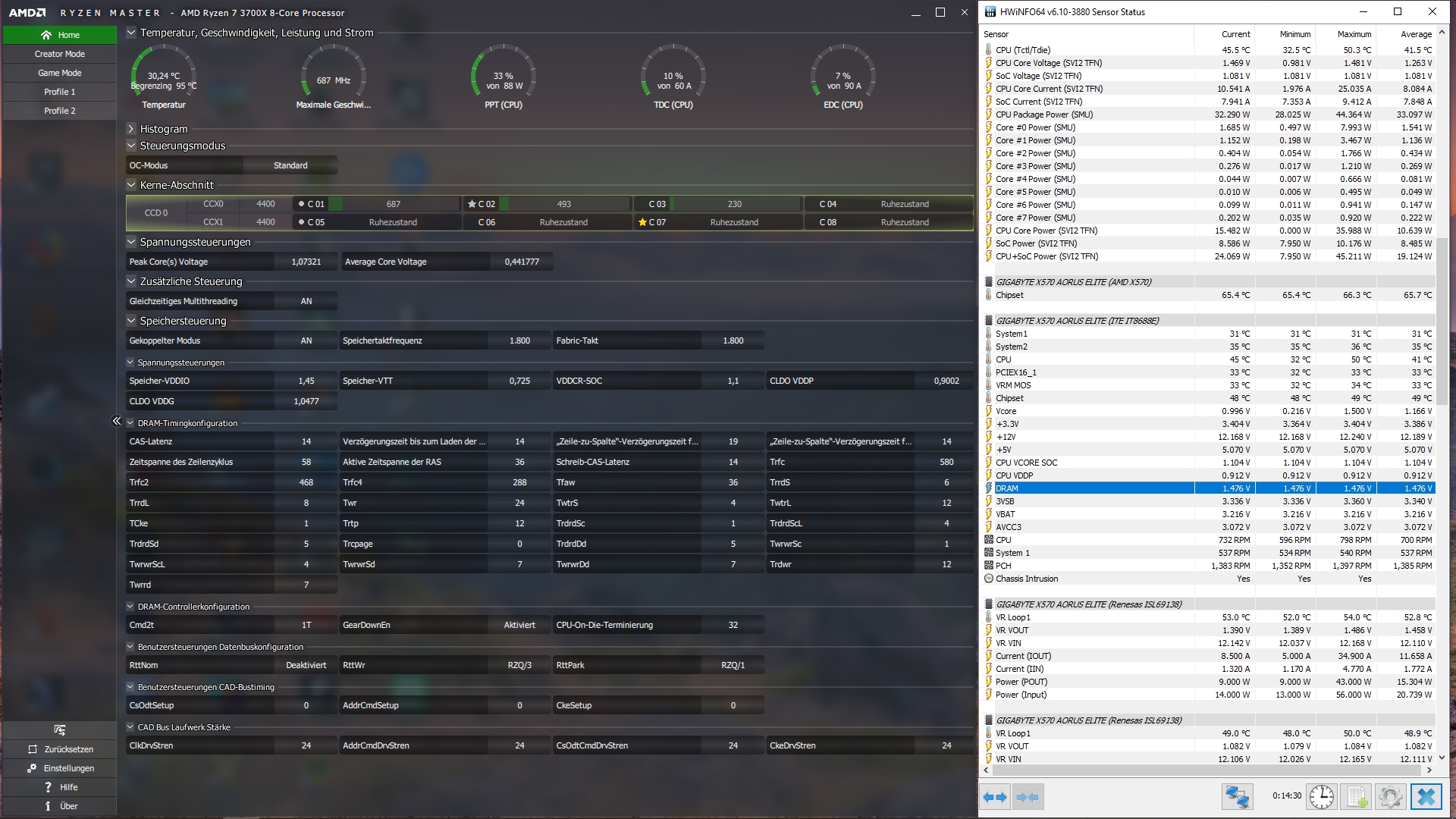The image size is (1456, 819).
Task: Collapse the Kerne-Abschnitt section
Action: (x=131, y=185)
